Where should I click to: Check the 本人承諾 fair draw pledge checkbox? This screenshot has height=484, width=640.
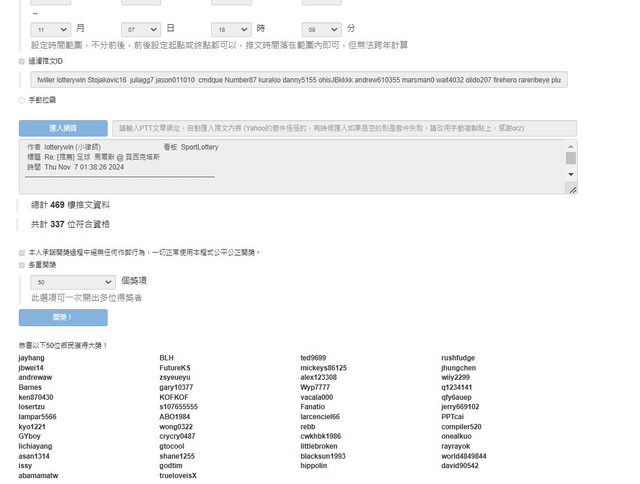(22, 253)
